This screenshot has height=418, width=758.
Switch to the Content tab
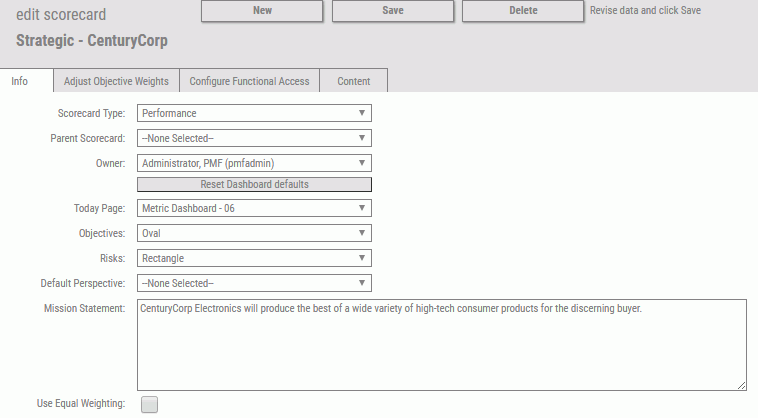tap(353, 81)
